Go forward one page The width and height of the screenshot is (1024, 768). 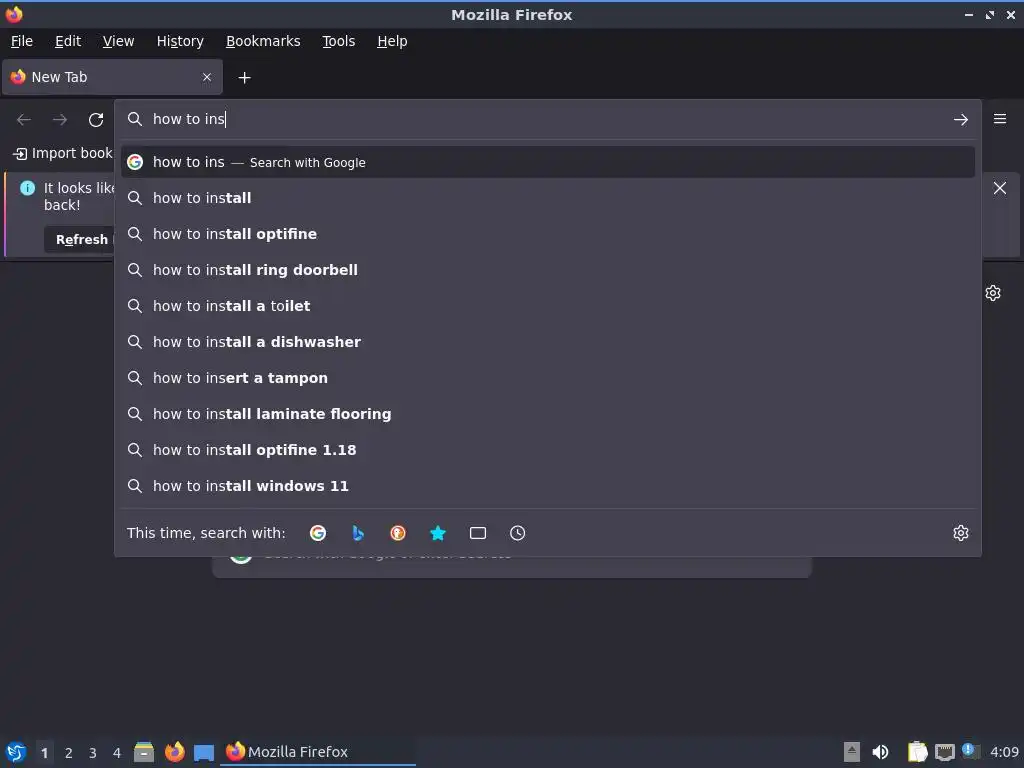[60, 120]
